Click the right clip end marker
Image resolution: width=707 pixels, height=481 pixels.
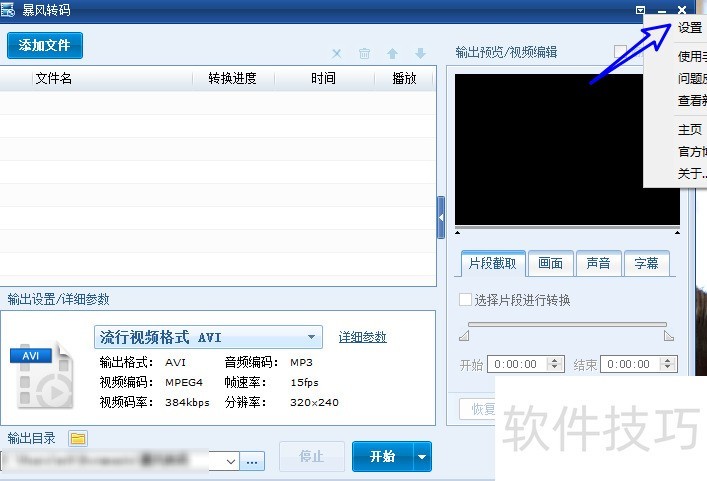coord(669,336)
